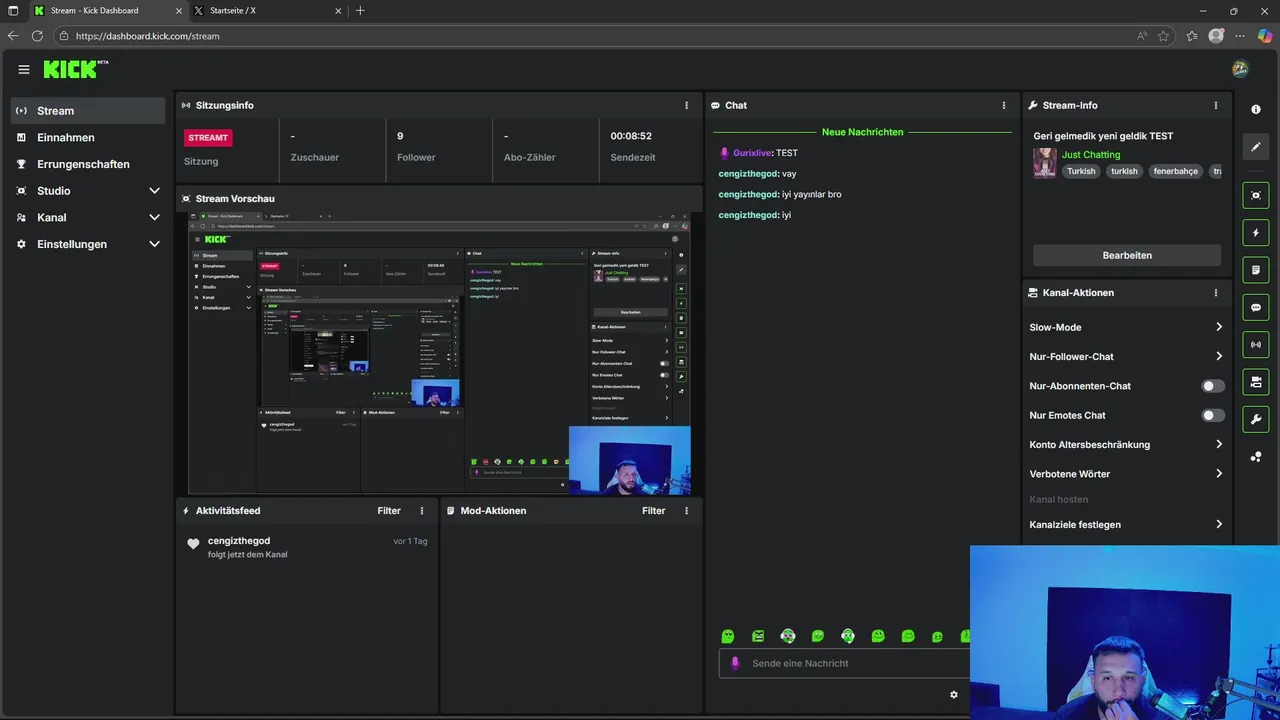The image size is (1280, 720).
Task: Open the Konto Altersbeschränkung chevron
Action: click(1219, 444)
